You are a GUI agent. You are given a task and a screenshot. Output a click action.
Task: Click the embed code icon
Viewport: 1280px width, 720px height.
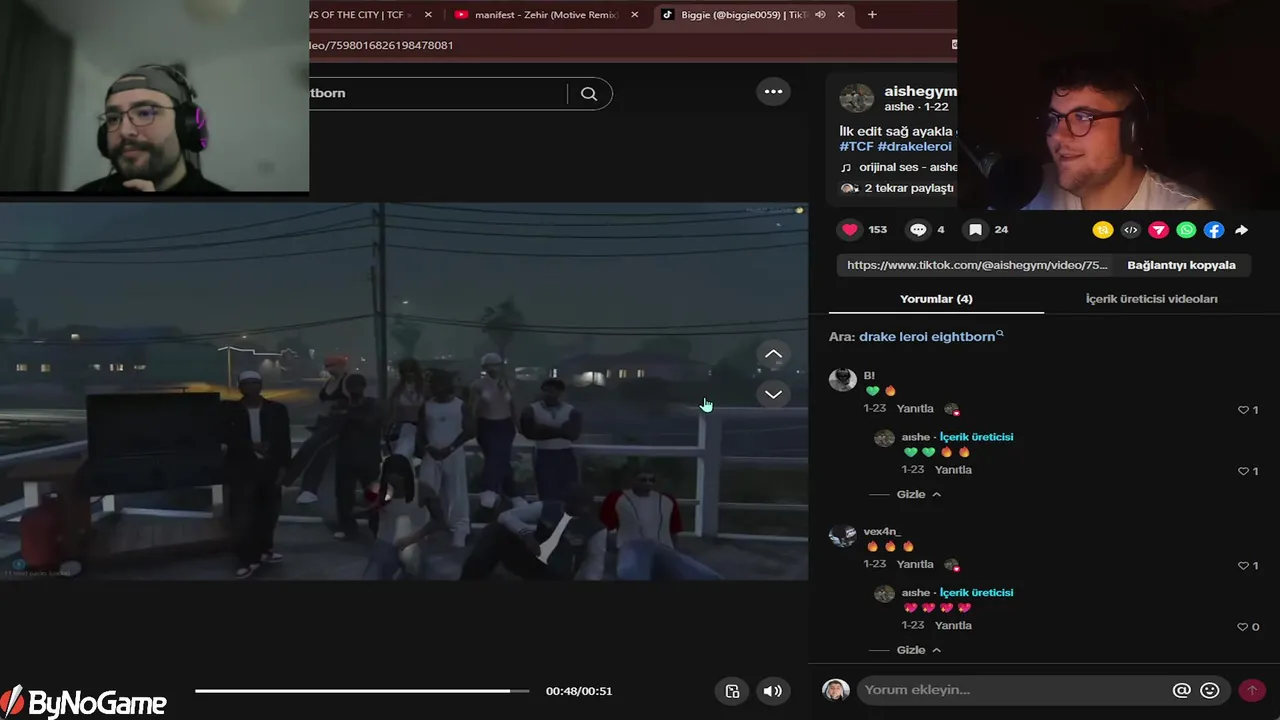tap(1131, 230)
